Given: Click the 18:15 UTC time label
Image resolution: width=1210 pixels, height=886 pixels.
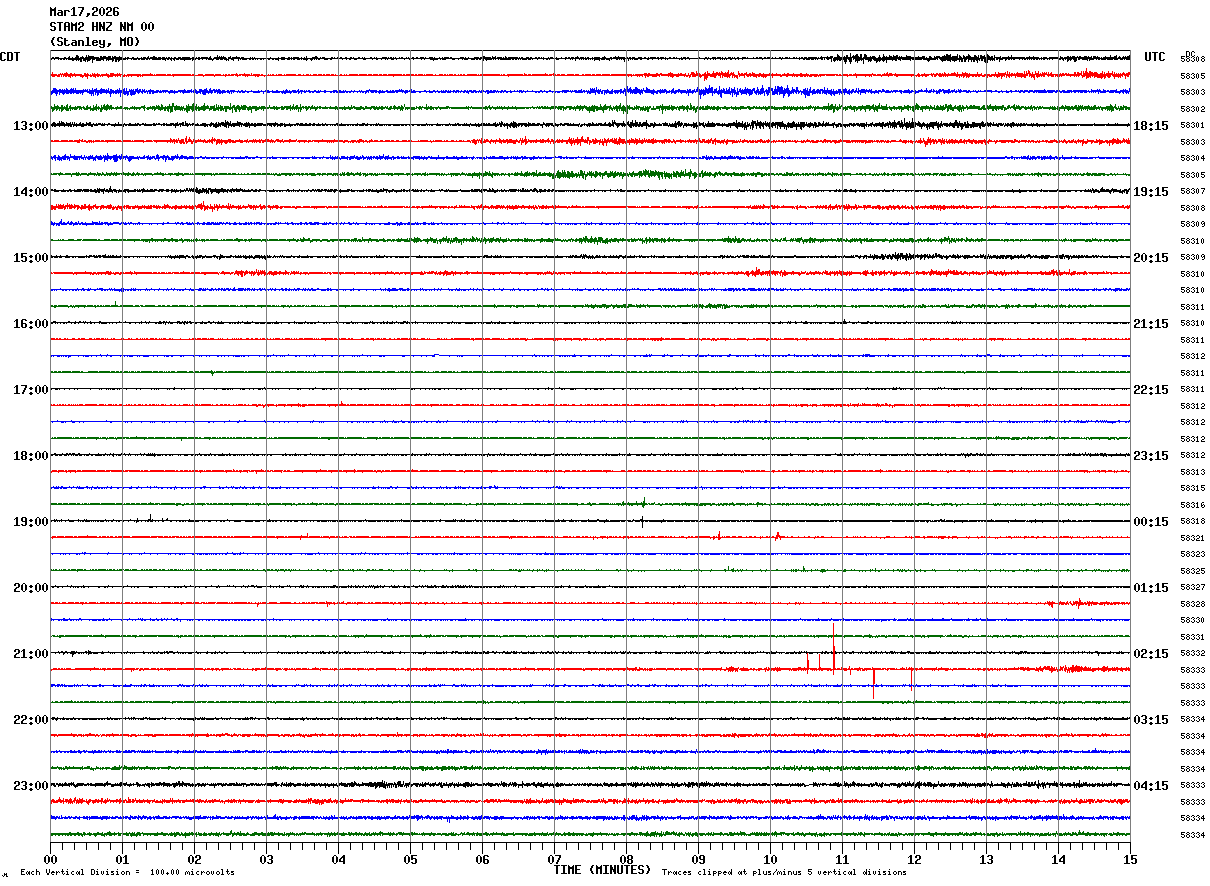Looking at the screenshot, I should click(1151, 126).
